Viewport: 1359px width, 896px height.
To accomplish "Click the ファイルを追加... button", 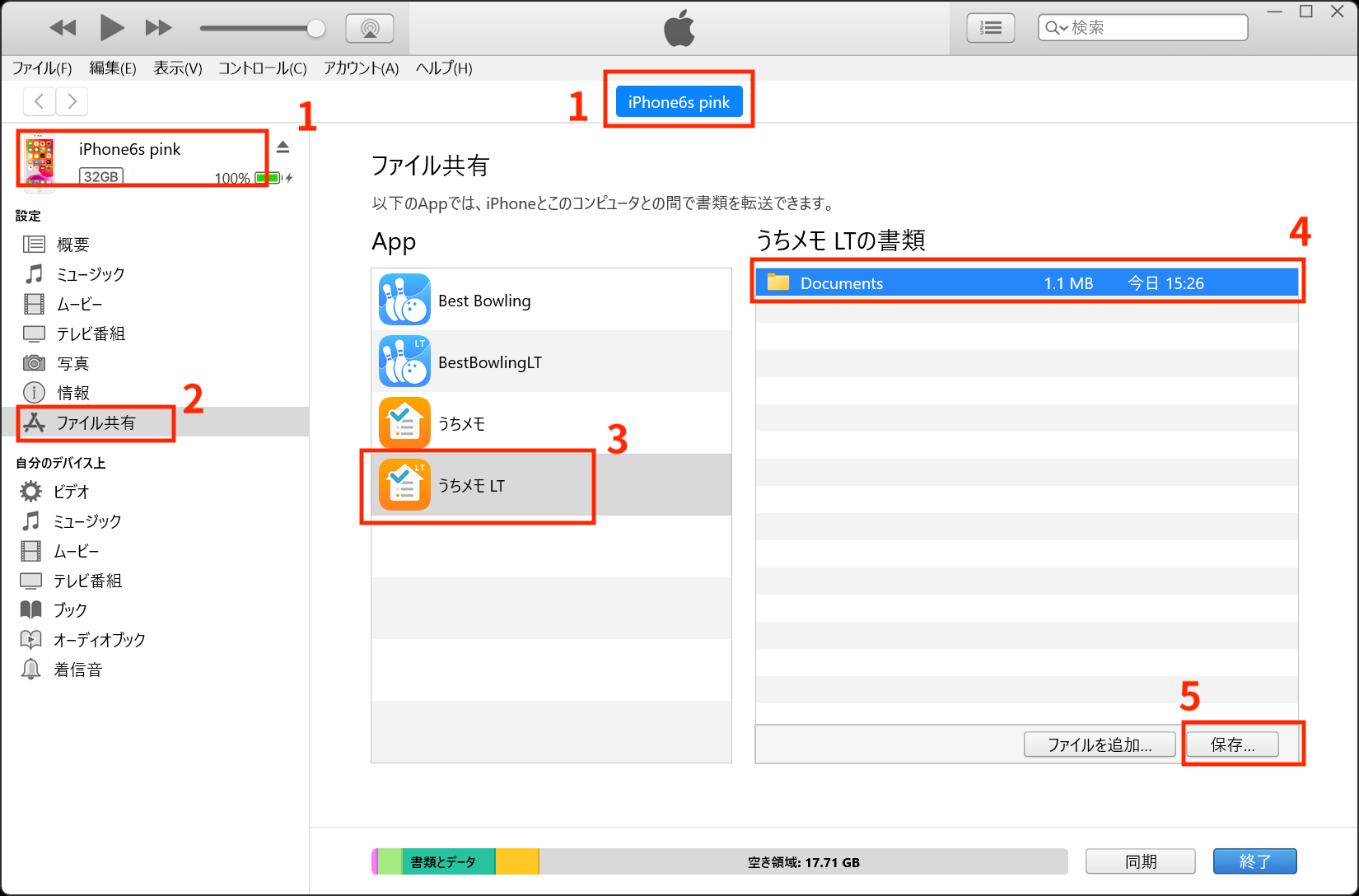I will [x=1100, y=744].
